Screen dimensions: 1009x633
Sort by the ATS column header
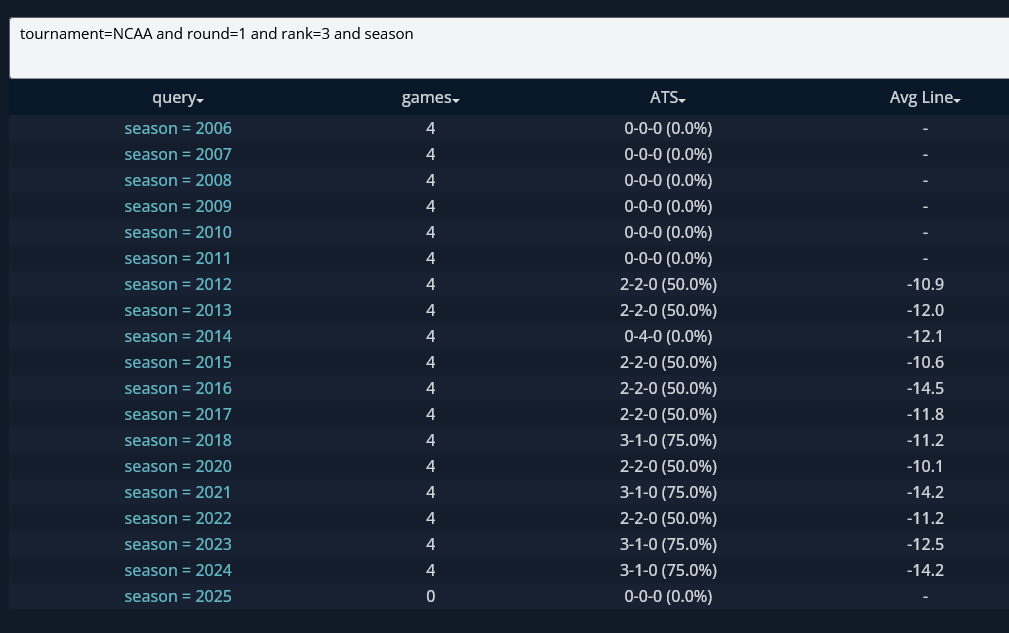pyautogui.click(x=668, y=98)
